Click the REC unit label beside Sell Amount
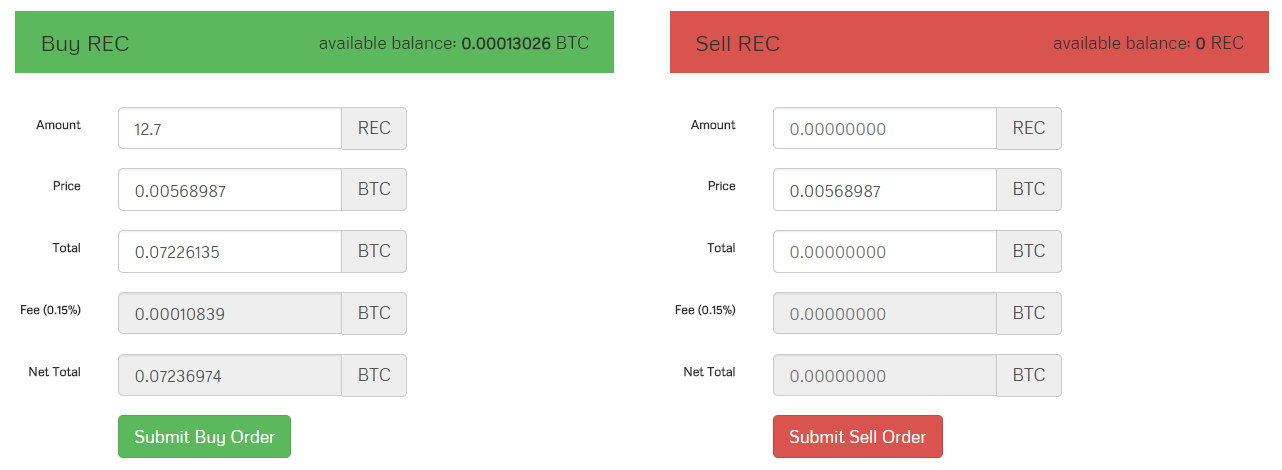This screenshot has height=470, width=1282. (1028, 128)
